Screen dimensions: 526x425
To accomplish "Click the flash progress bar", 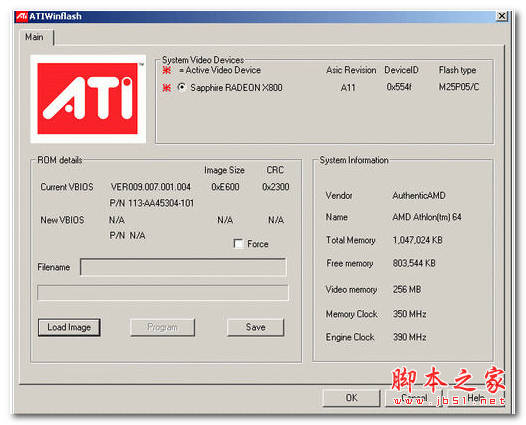I will click(x=163, y=293).
